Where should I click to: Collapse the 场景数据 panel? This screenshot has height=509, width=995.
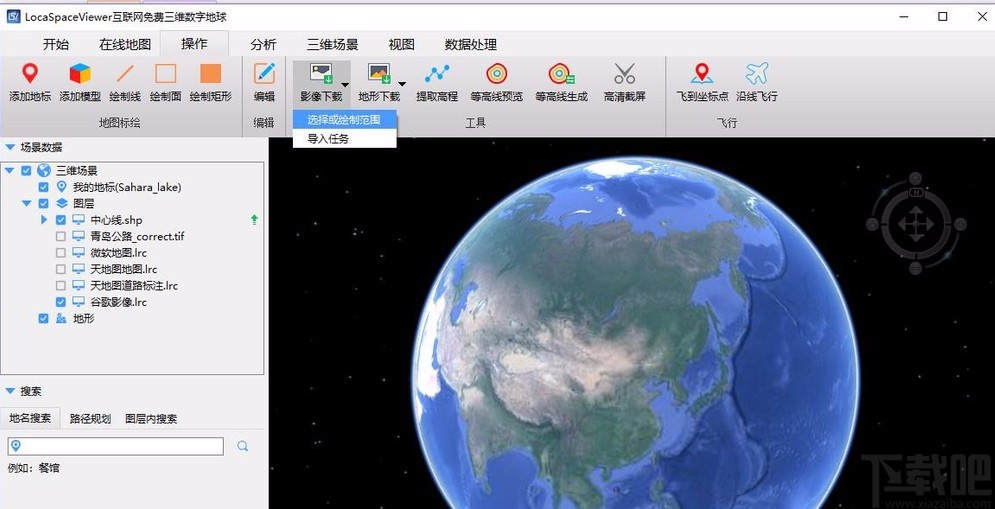(10, 147)
